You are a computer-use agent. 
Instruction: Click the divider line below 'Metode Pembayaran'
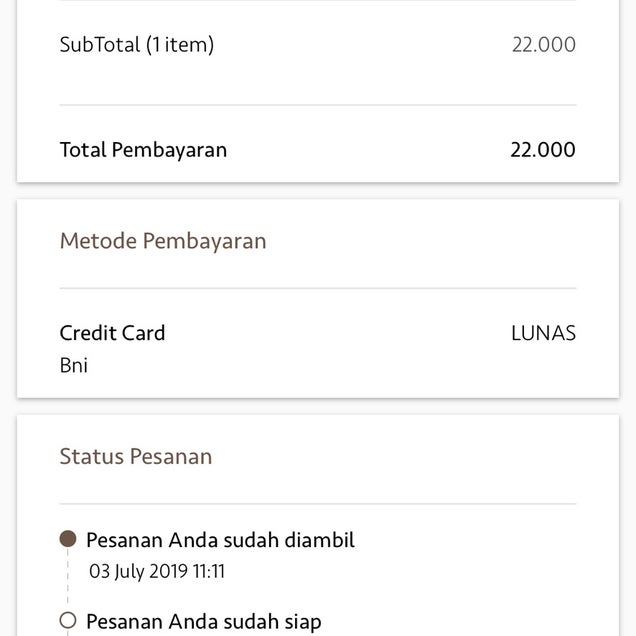pos(318,289)
